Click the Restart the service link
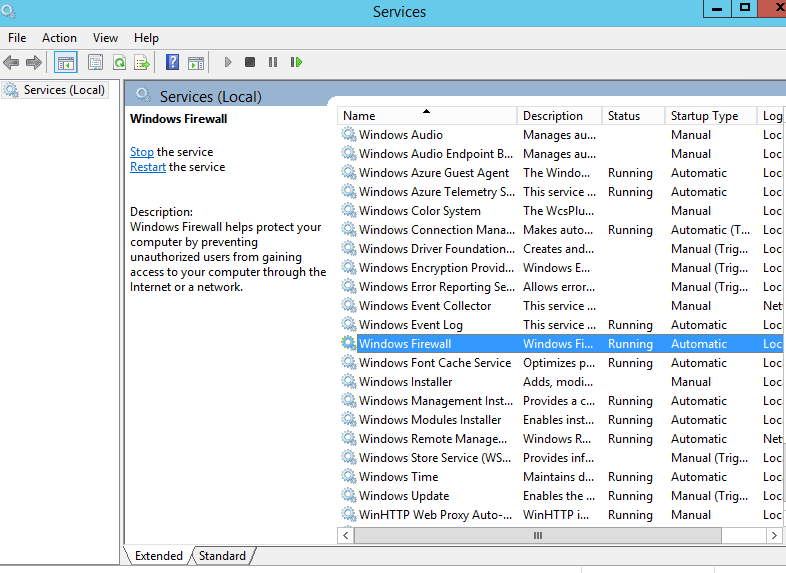The width and height of the screenshot is (786, 573). (148, 167)
